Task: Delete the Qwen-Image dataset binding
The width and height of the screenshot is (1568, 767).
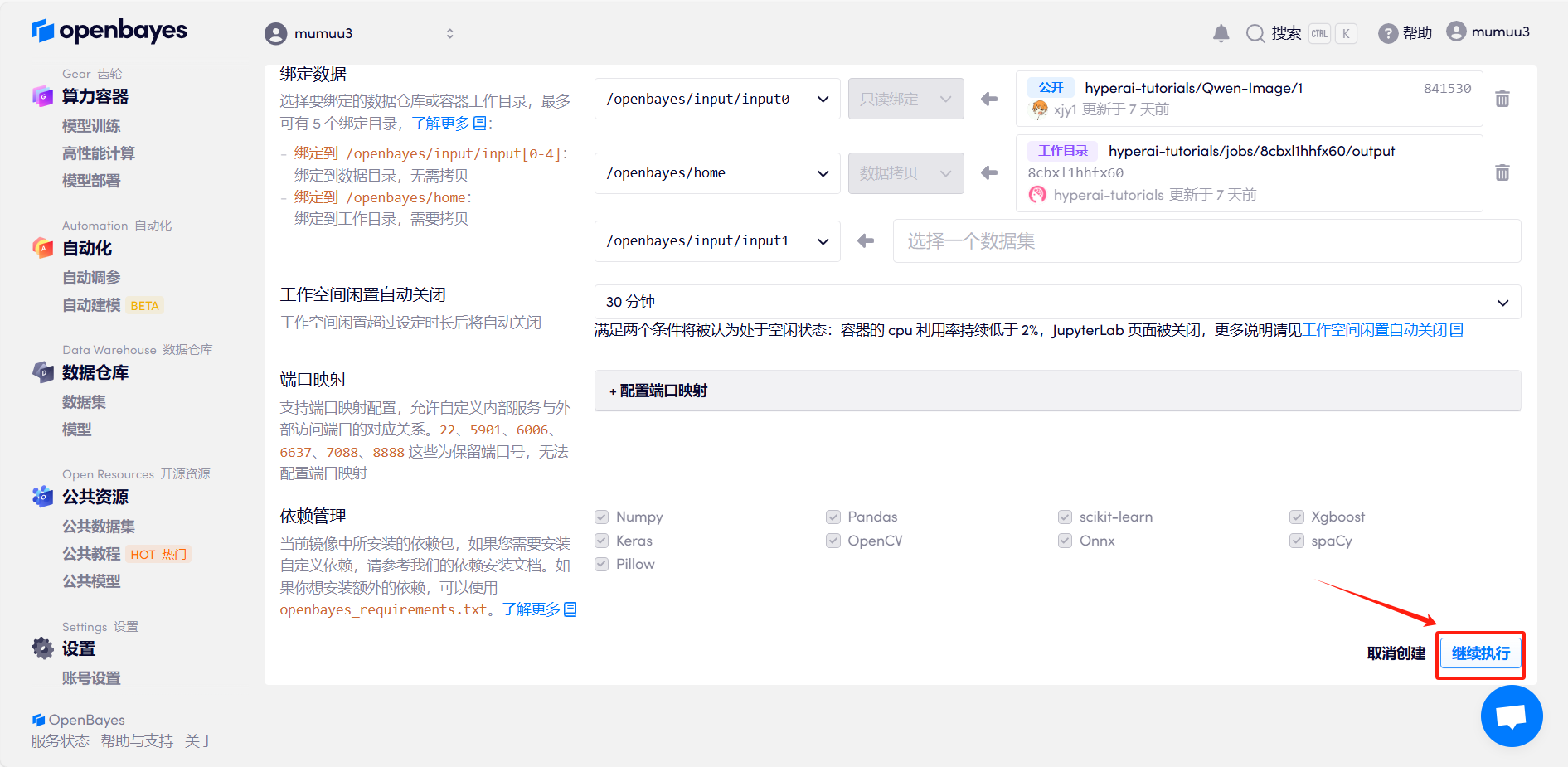Action: pyautogui.click(x=1502, y=99)
